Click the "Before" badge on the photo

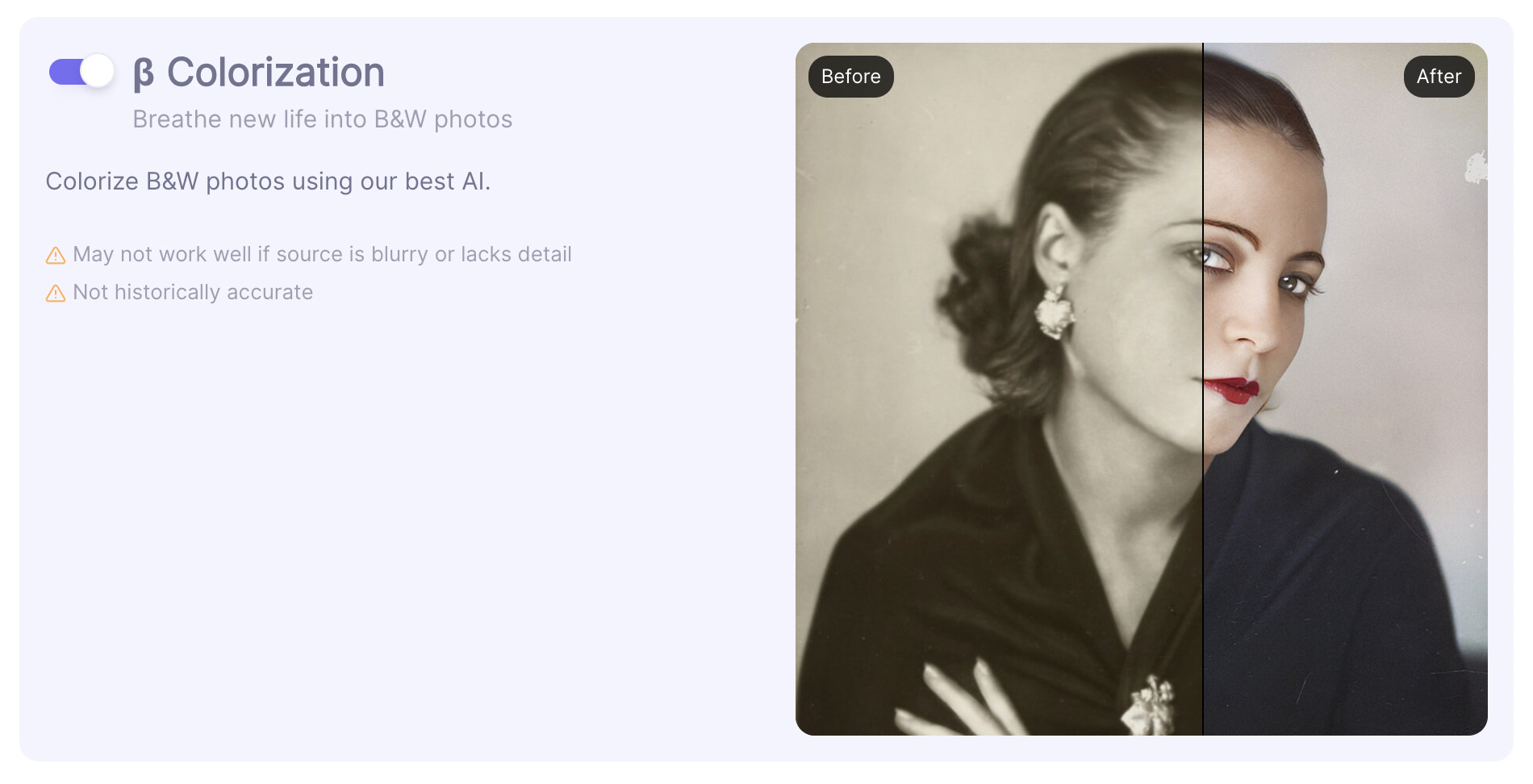point(850,77)
